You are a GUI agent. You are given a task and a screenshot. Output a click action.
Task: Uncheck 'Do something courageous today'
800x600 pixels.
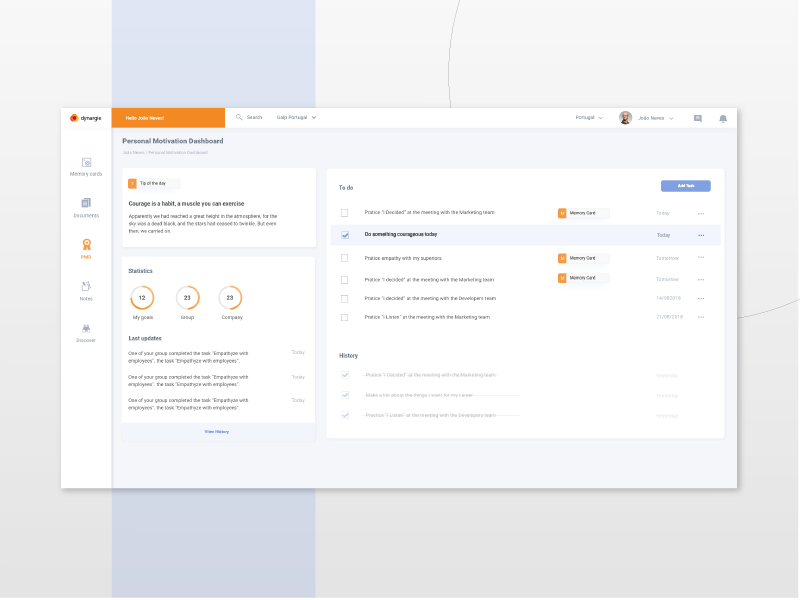[345, 235]
